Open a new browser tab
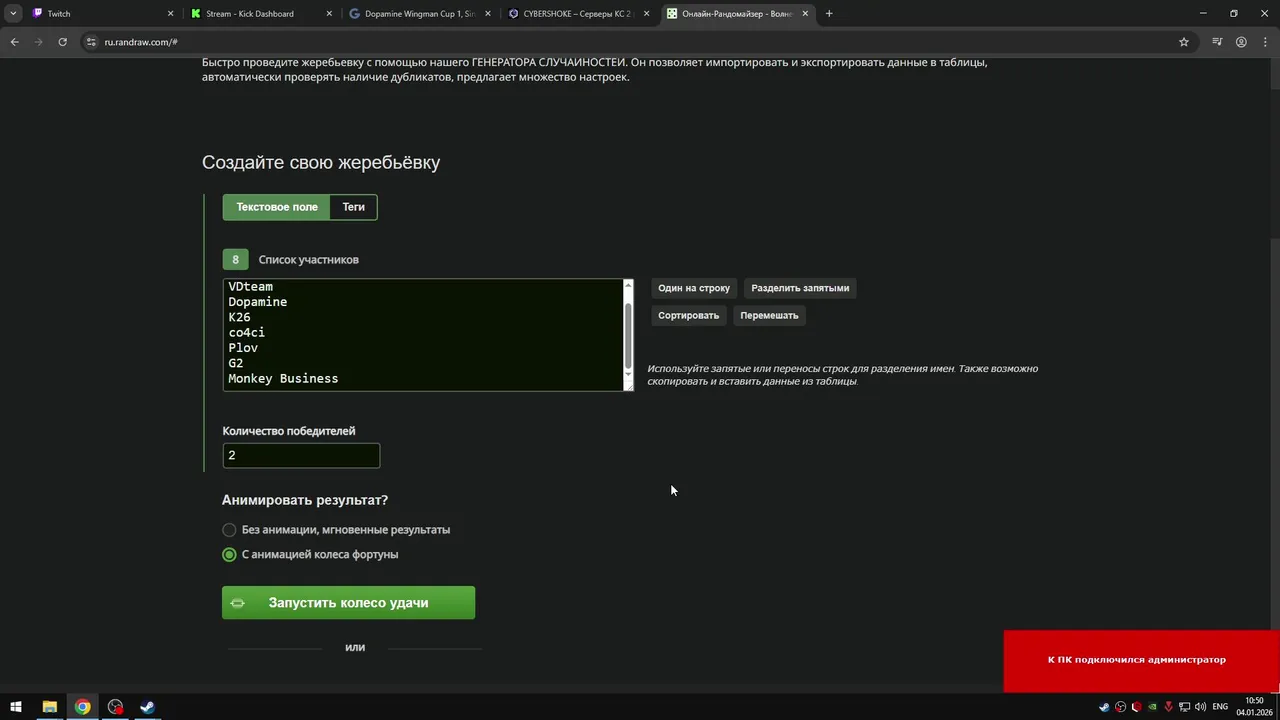This screenshot has width=1280, height=720. click(x=829, y=14)
